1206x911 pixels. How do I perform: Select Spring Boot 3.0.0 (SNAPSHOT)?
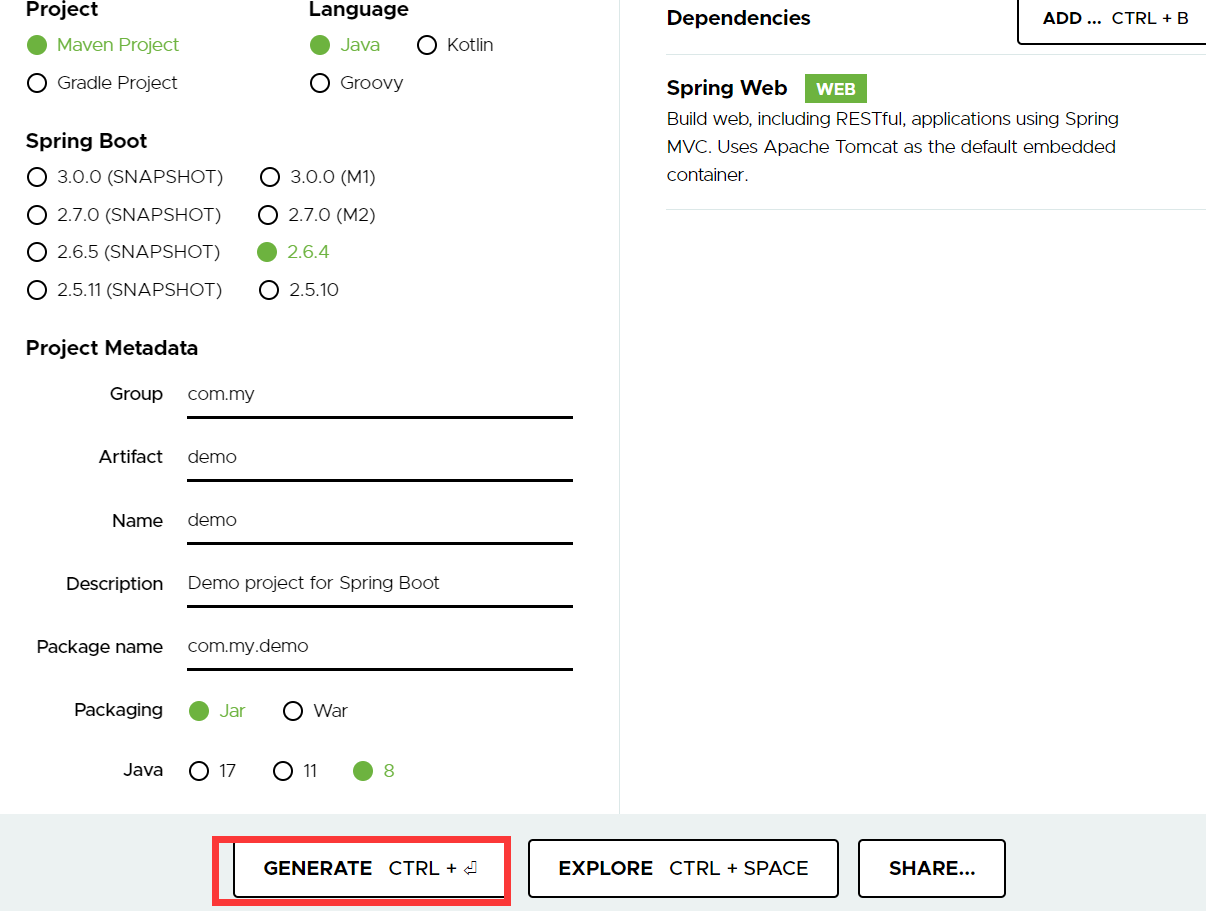point(125,177)
